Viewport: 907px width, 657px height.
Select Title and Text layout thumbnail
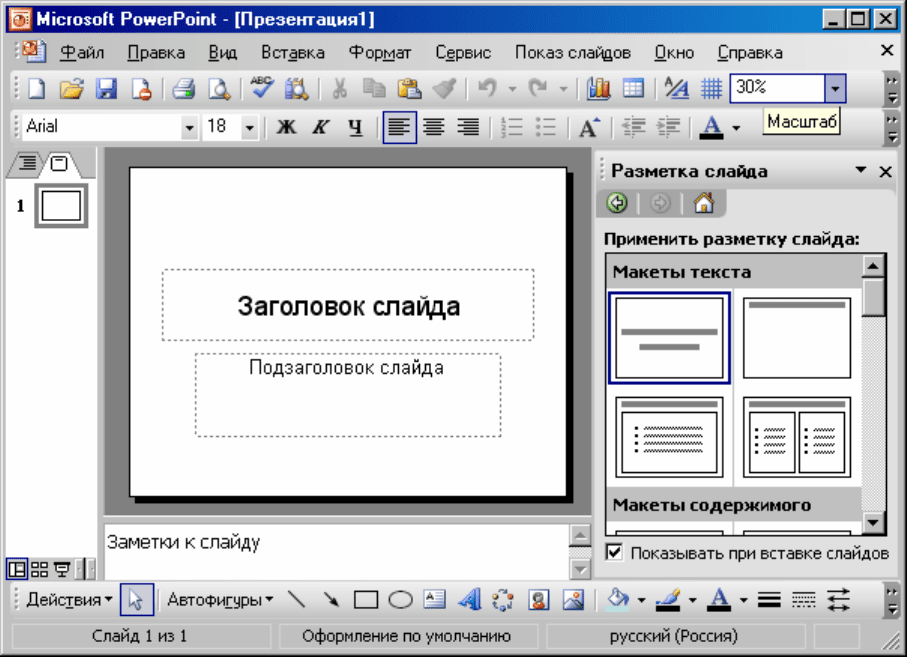(669, 437)
